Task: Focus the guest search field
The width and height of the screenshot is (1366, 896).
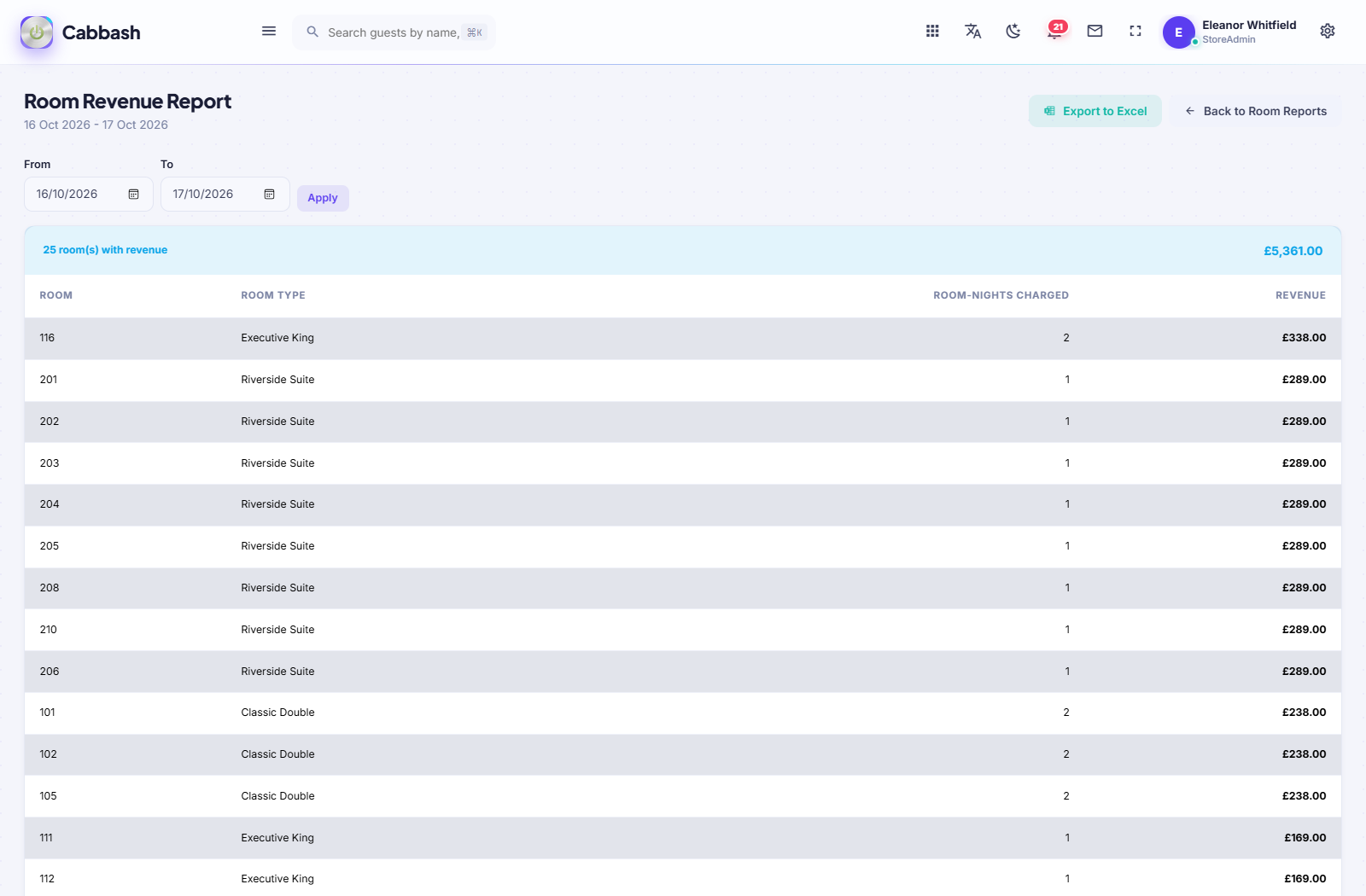Action: (x=394, y=32)
